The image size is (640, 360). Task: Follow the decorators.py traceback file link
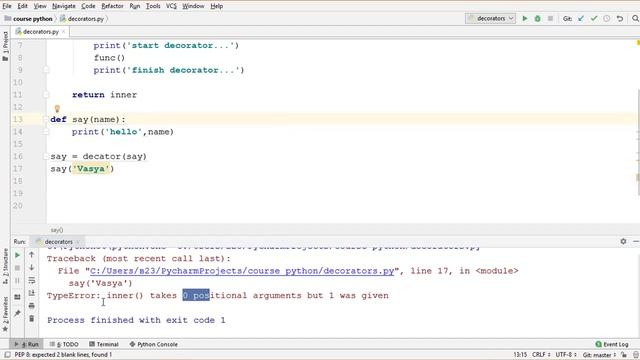[x=242, y=271]
